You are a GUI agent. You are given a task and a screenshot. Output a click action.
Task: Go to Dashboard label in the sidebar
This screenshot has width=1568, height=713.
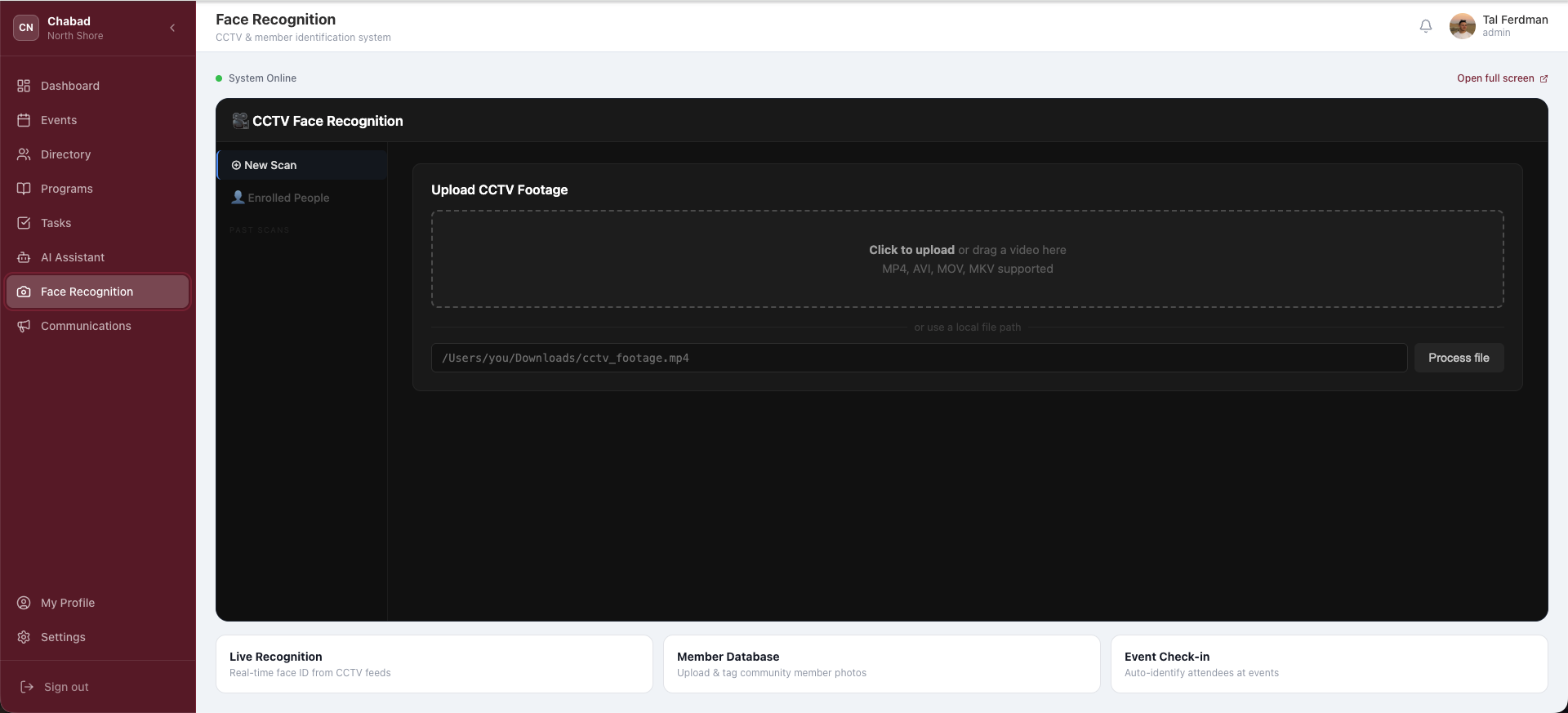70,86
